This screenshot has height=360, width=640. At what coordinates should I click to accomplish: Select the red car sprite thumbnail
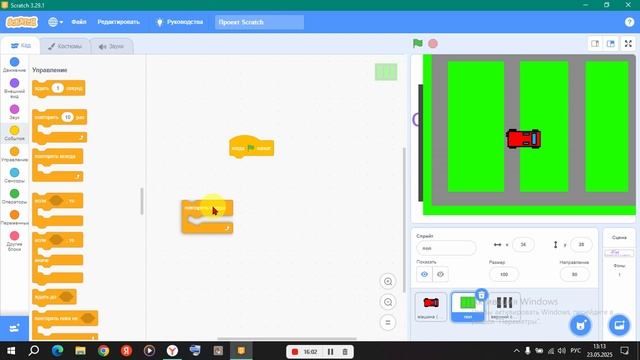[x=431, y=306]
